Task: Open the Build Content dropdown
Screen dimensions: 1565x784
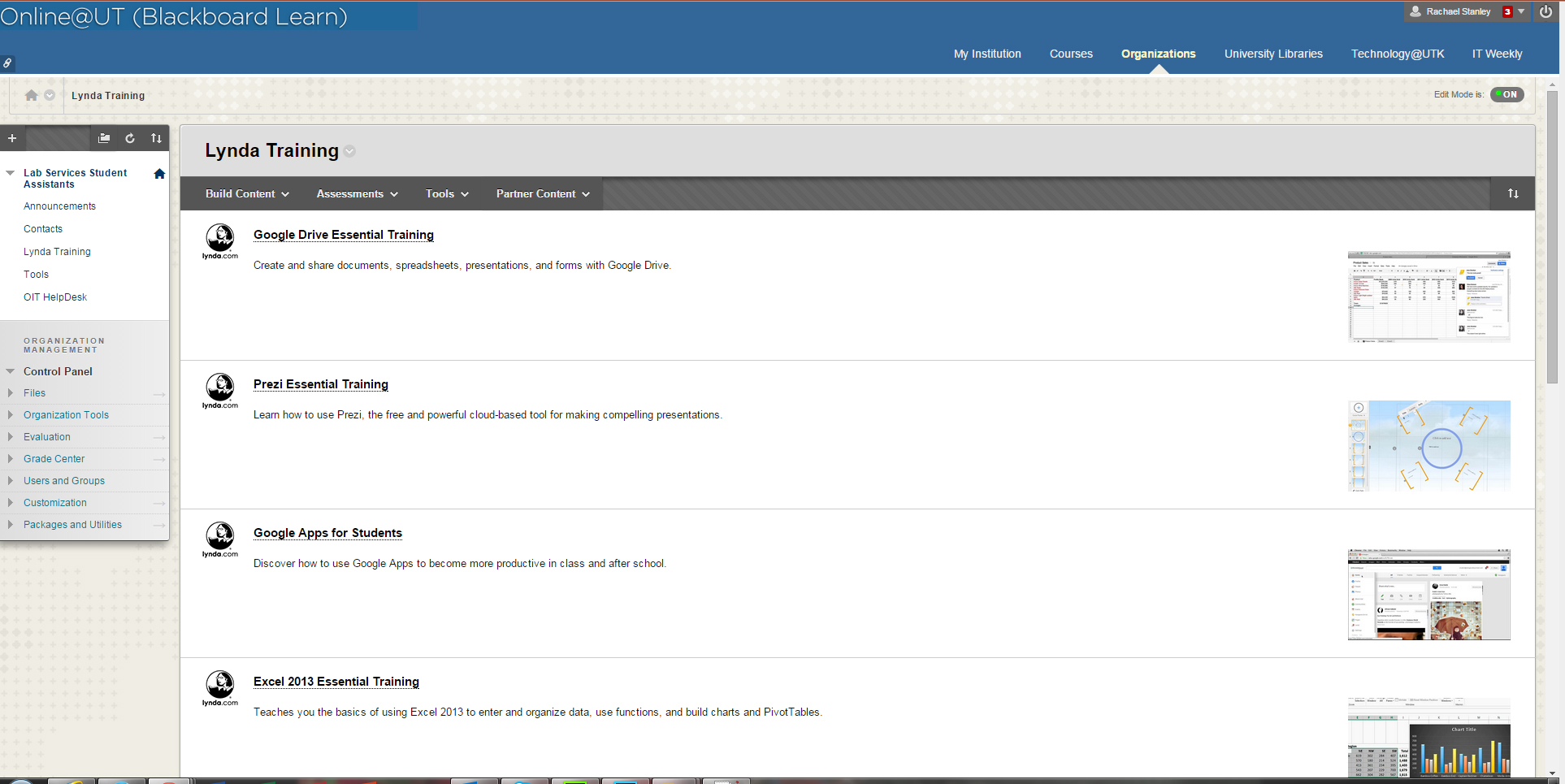Action: point(246,193)
